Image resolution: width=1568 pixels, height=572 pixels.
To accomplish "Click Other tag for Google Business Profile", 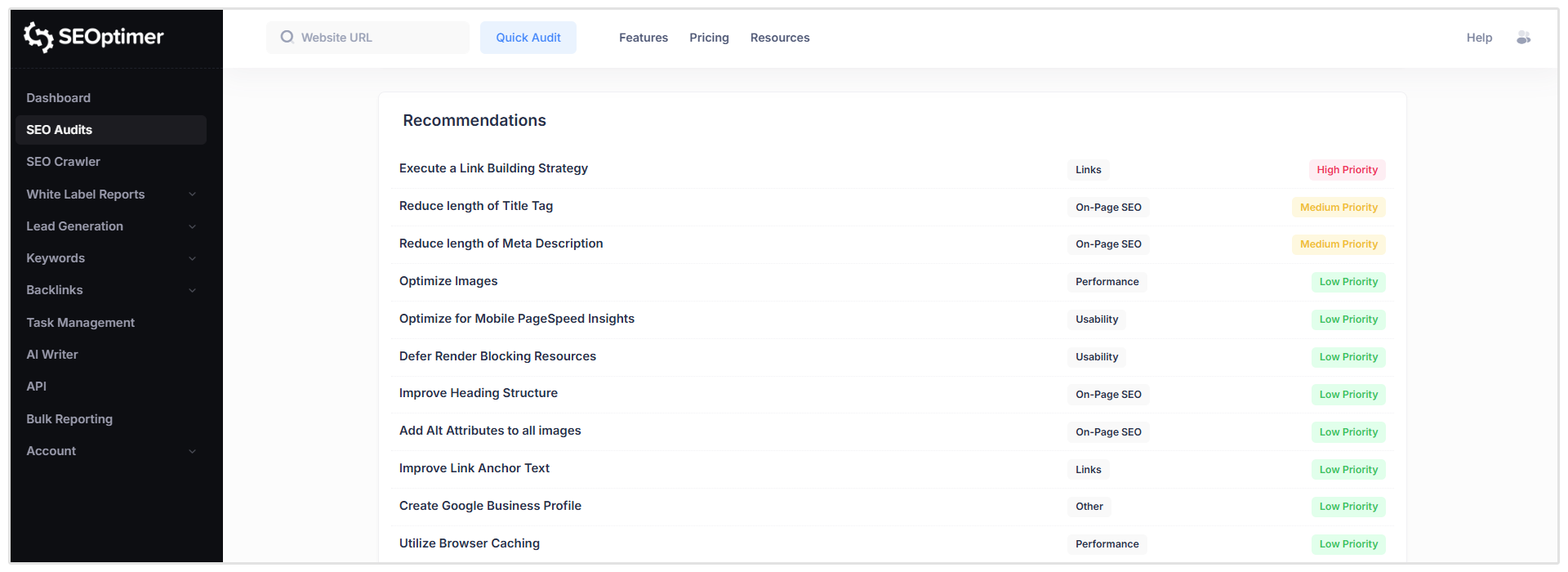I will click(x=1089, y=507).
